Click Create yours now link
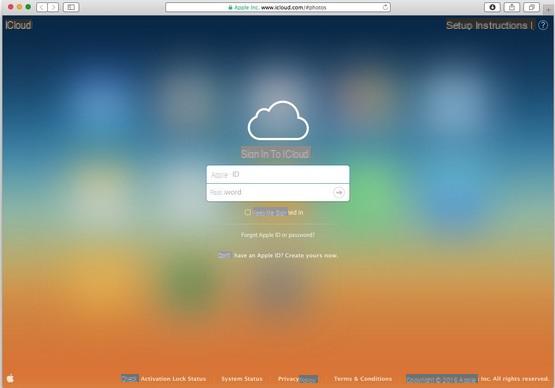Viewport: 555px width, 388px height. [x=311, y=255]
